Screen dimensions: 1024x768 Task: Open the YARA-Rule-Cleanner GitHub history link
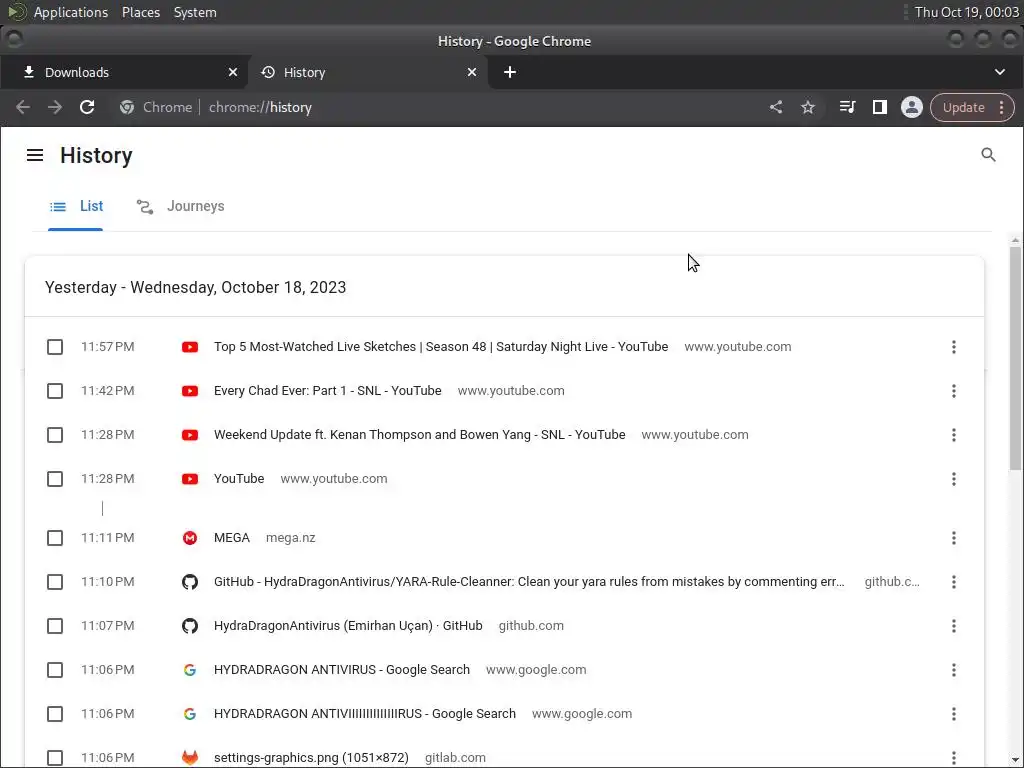529,582
